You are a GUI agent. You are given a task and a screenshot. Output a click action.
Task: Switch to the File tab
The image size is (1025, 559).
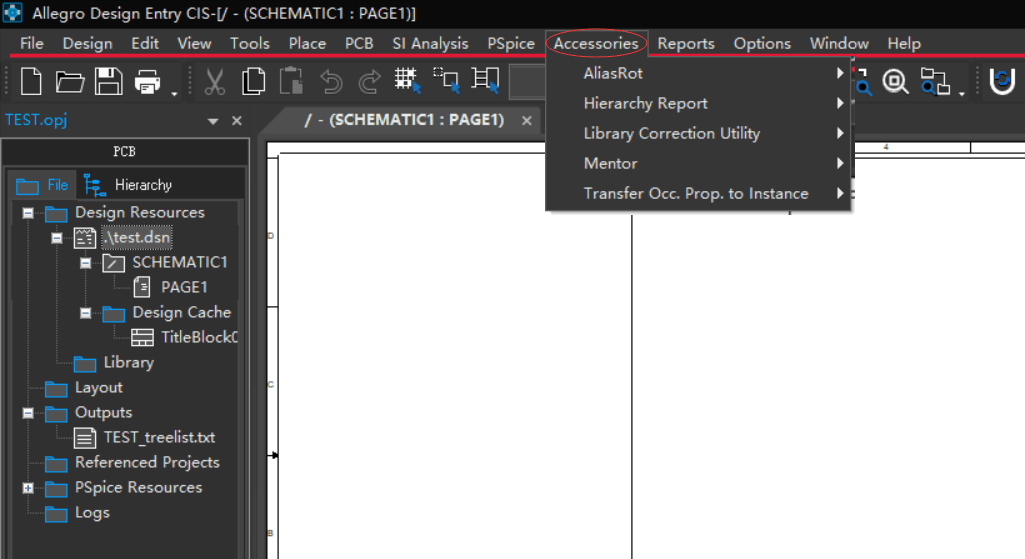coord(42,185)
